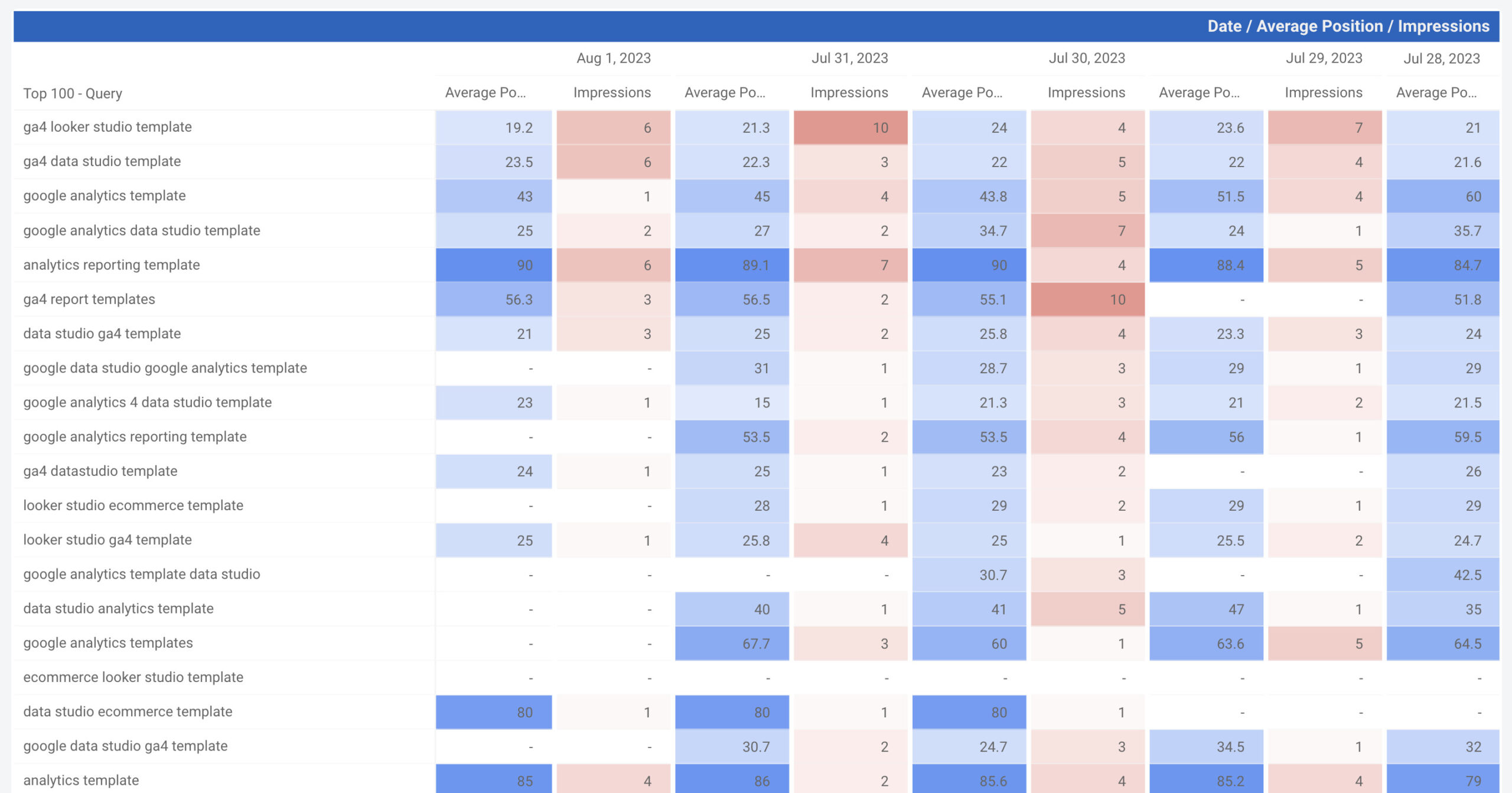Select the ecommerce looker studio template query row
This screenshot has height=793, width=1512.
[x=133, y=677]
